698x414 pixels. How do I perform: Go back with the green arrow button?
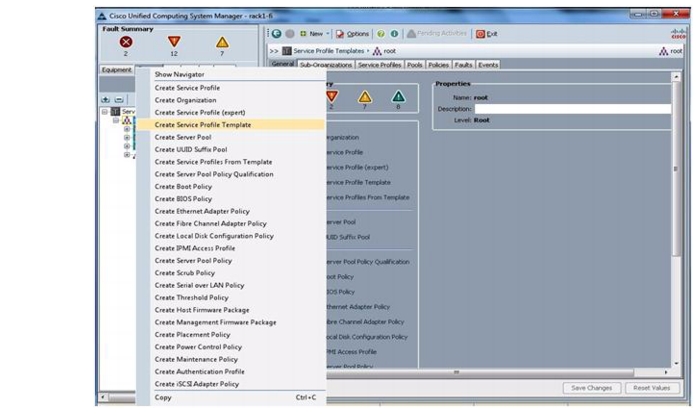[276, 33]
